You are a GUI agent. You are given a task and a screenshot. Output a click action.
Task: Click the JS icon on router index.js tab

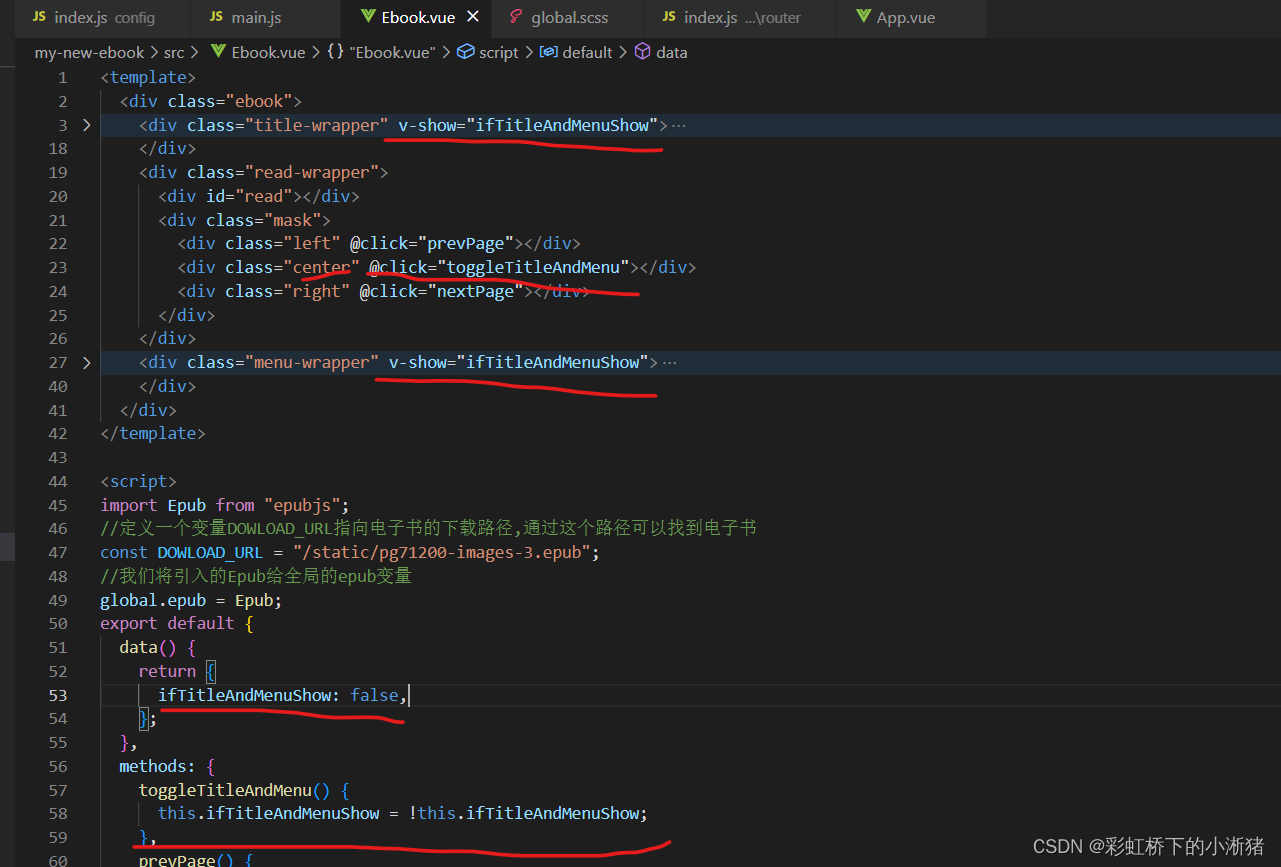669,17
